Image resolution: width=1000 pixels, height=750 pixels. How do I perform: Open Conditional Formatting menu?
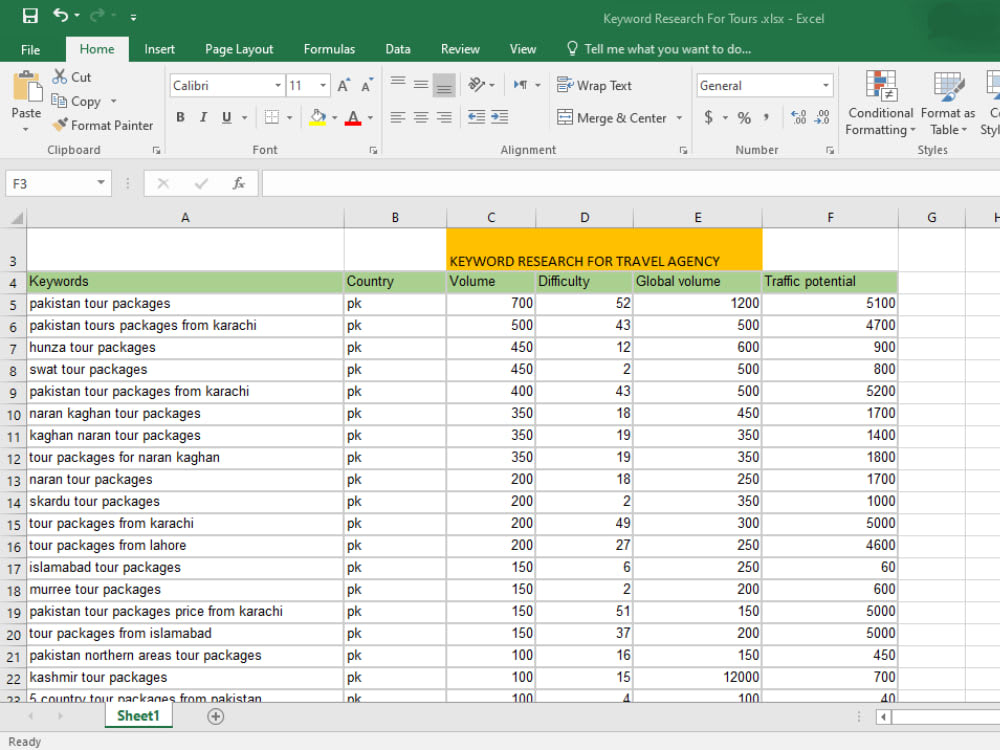point(881,103)
